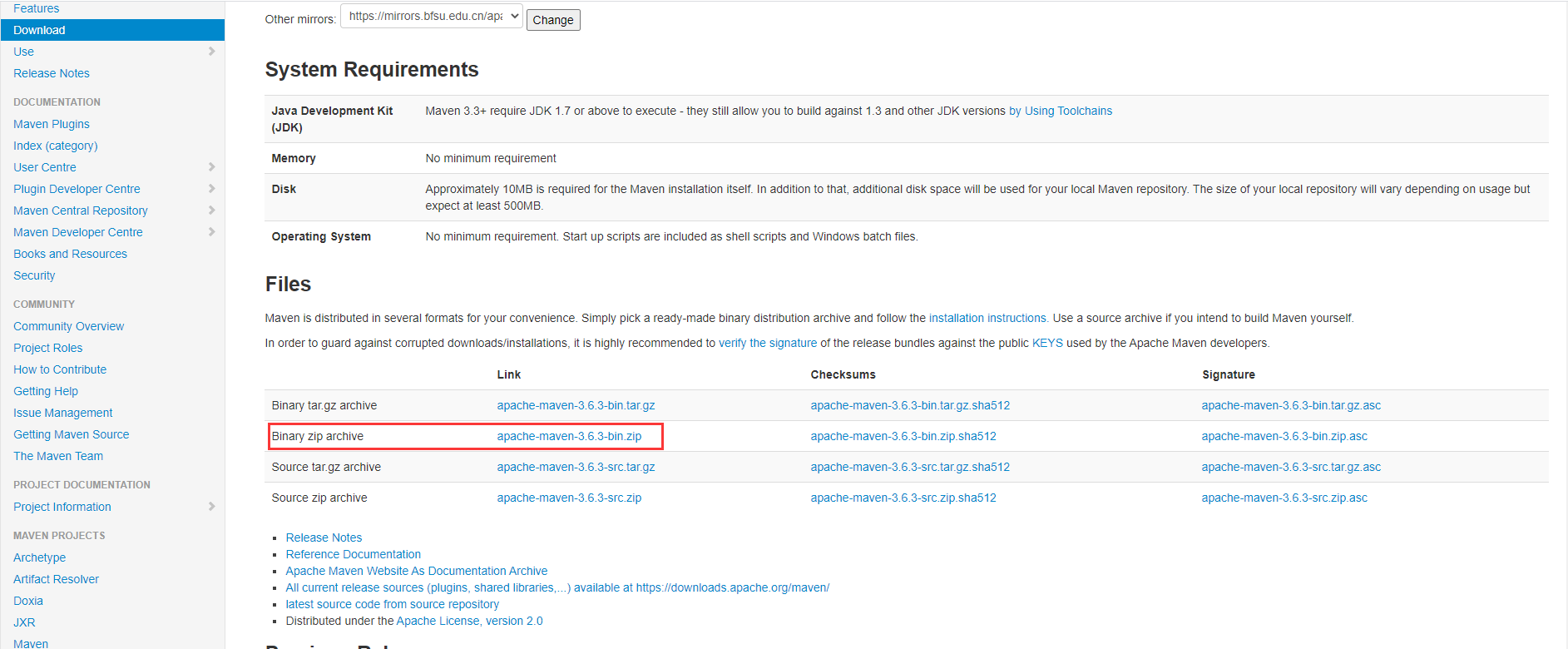Open the Use sidebar item
1568x649 pixels.
click(x=23, y=52)
